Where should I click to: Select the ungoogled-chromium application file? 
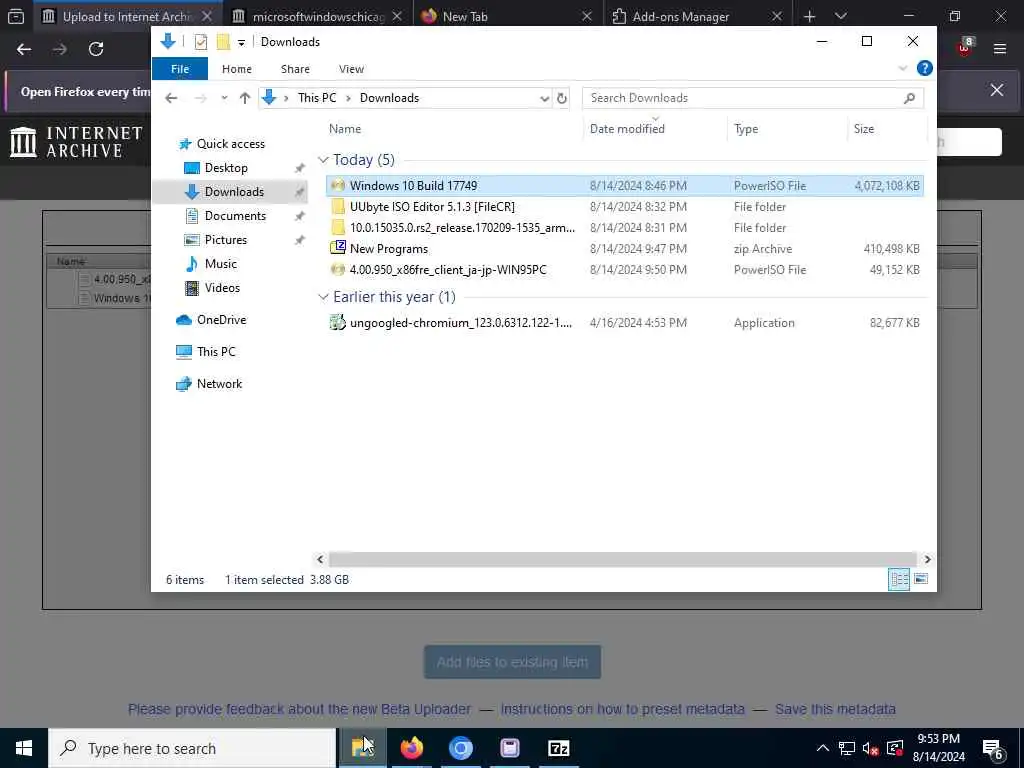point(624,323)
